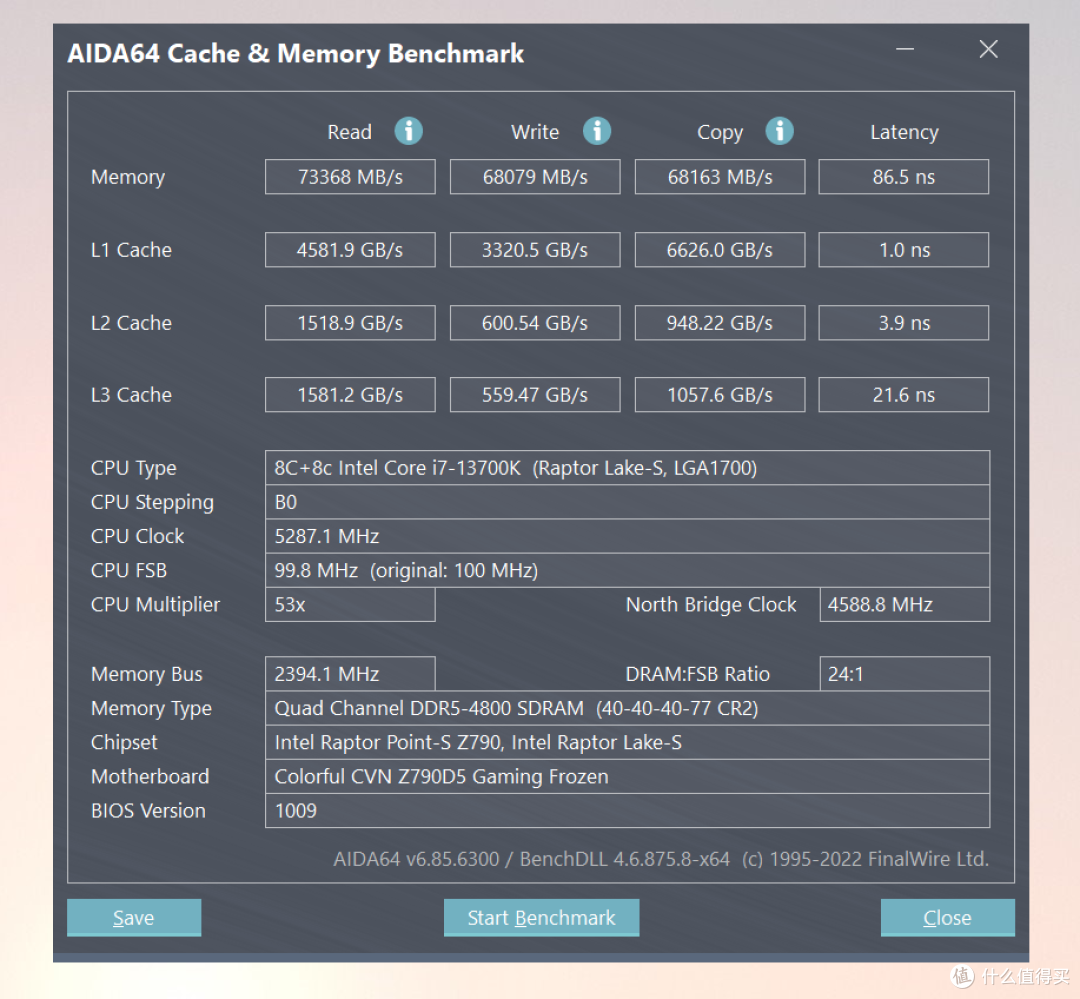1080x999 pixels.
Task: Click the CPU Clock field 5287.1 MHz
Action: coord(627,536)
